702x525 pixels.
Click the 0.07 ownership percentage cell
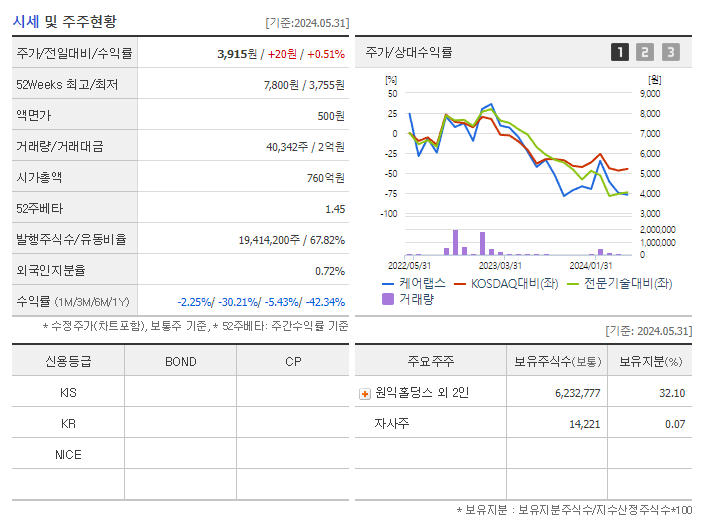(x=675, y=424)
